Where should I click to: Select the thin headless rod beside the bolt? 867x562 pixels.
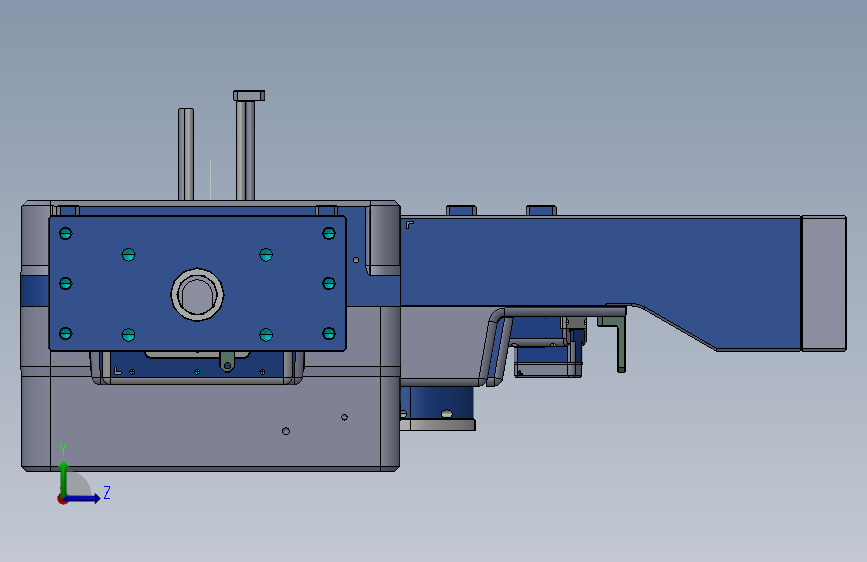[186, 154]
